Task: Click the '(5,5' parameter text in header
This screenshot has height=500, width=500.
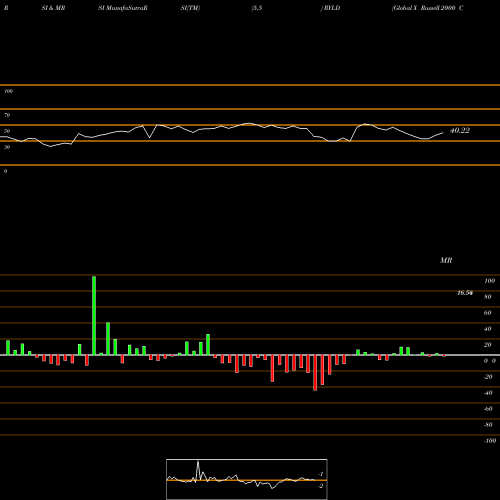Action: (257, 8)
